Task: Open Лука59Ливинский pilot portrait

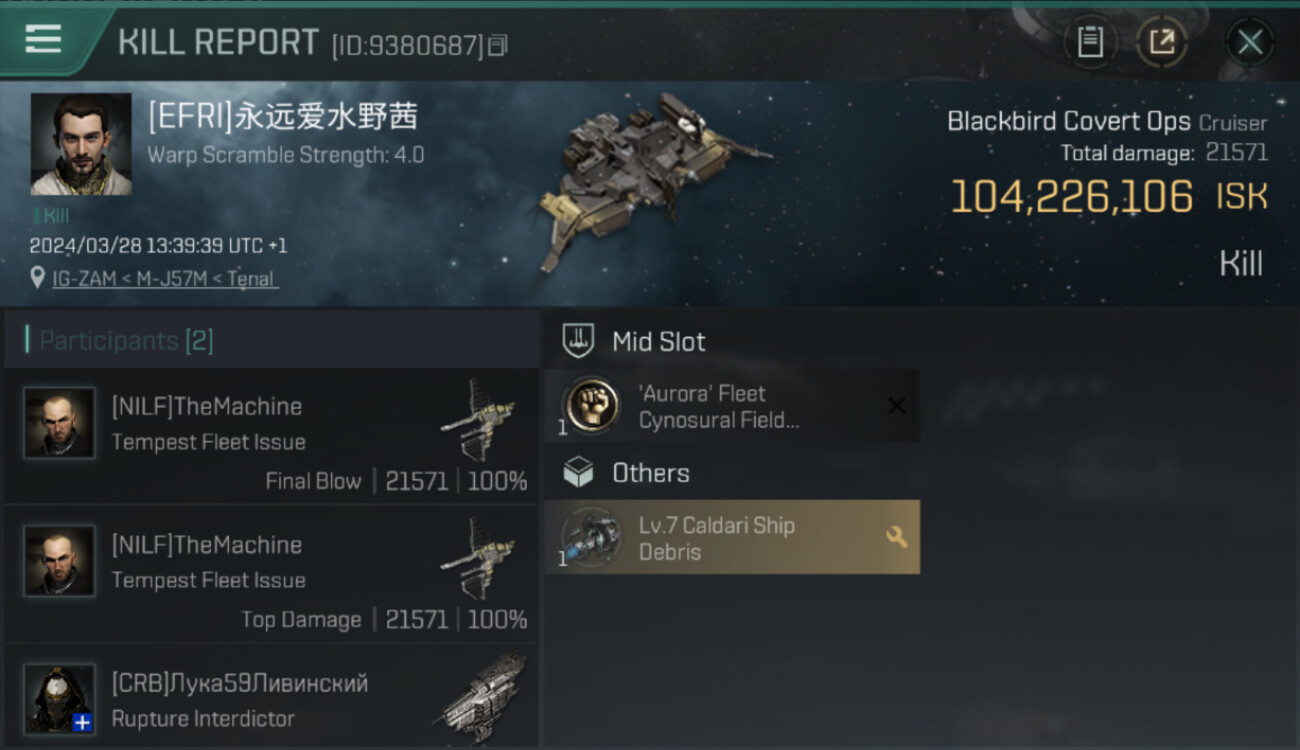Action: [x=60, y=699]
